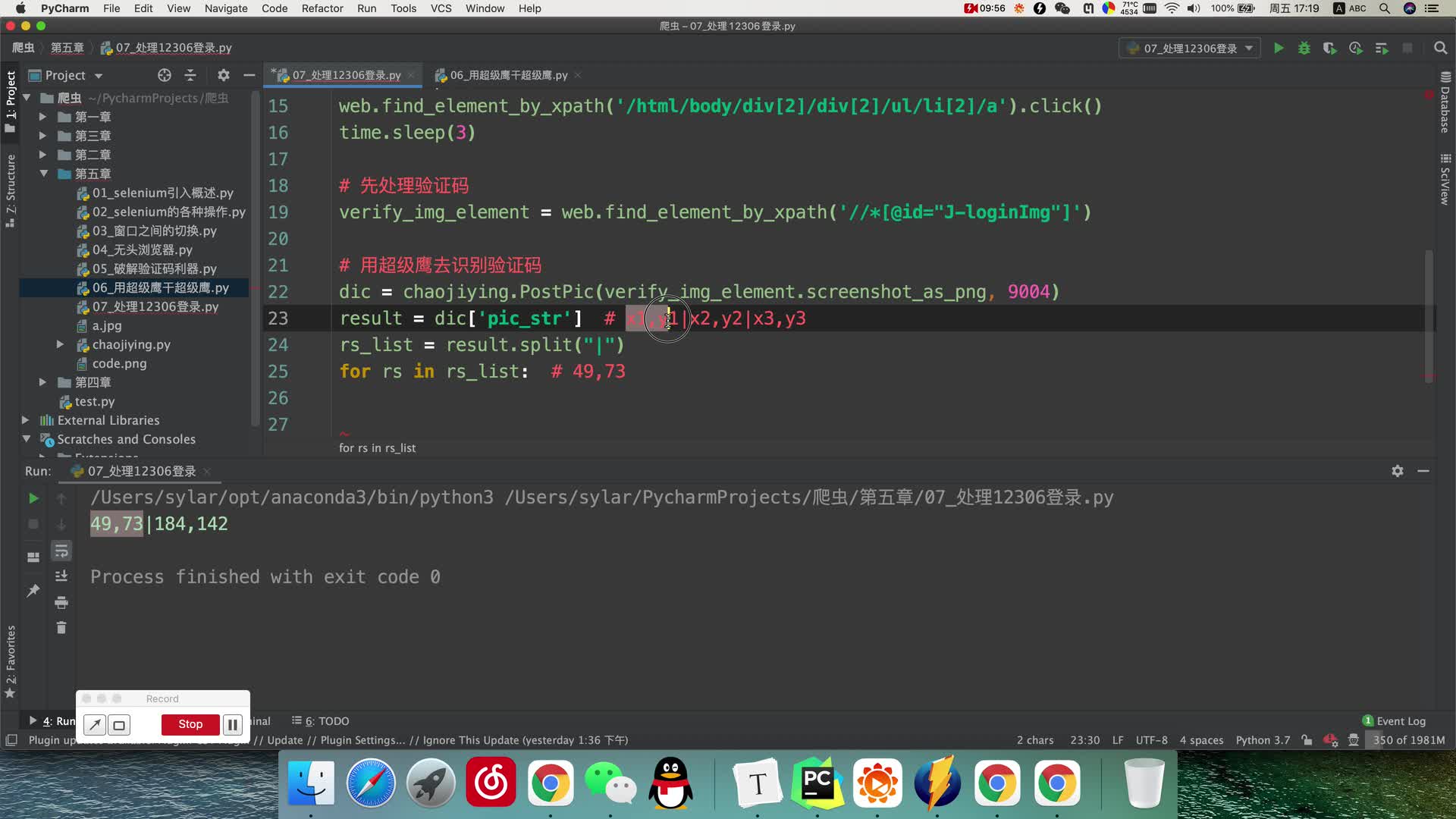The image size is (1456, 819).
Task: Collapse all in Project panel
Action: (190, 75)
